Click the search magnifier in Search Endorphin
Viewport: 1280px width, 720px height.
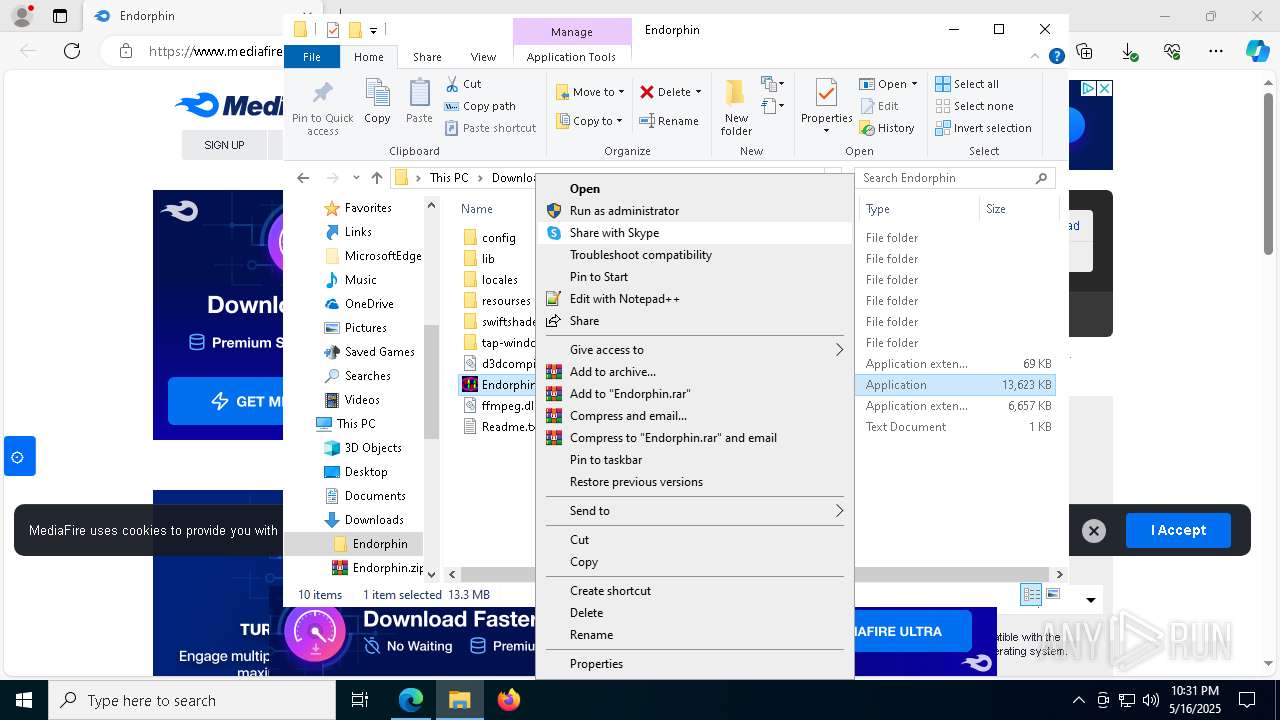click(x=1041, y=178)
